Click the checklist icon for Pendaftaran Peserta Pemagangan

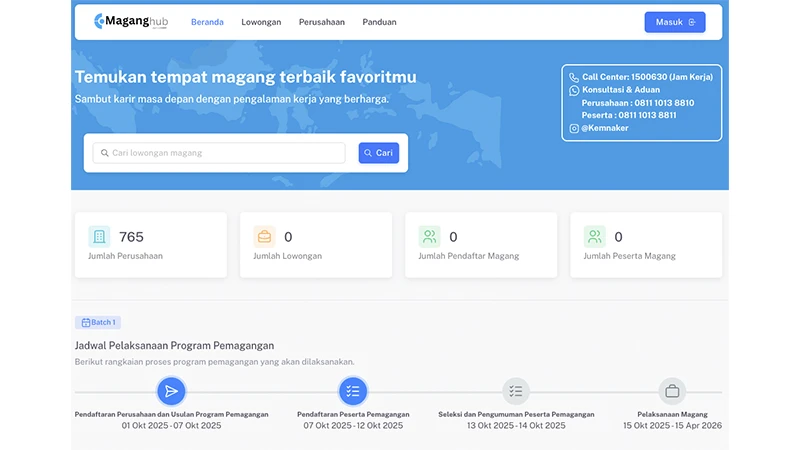[353, 391]
